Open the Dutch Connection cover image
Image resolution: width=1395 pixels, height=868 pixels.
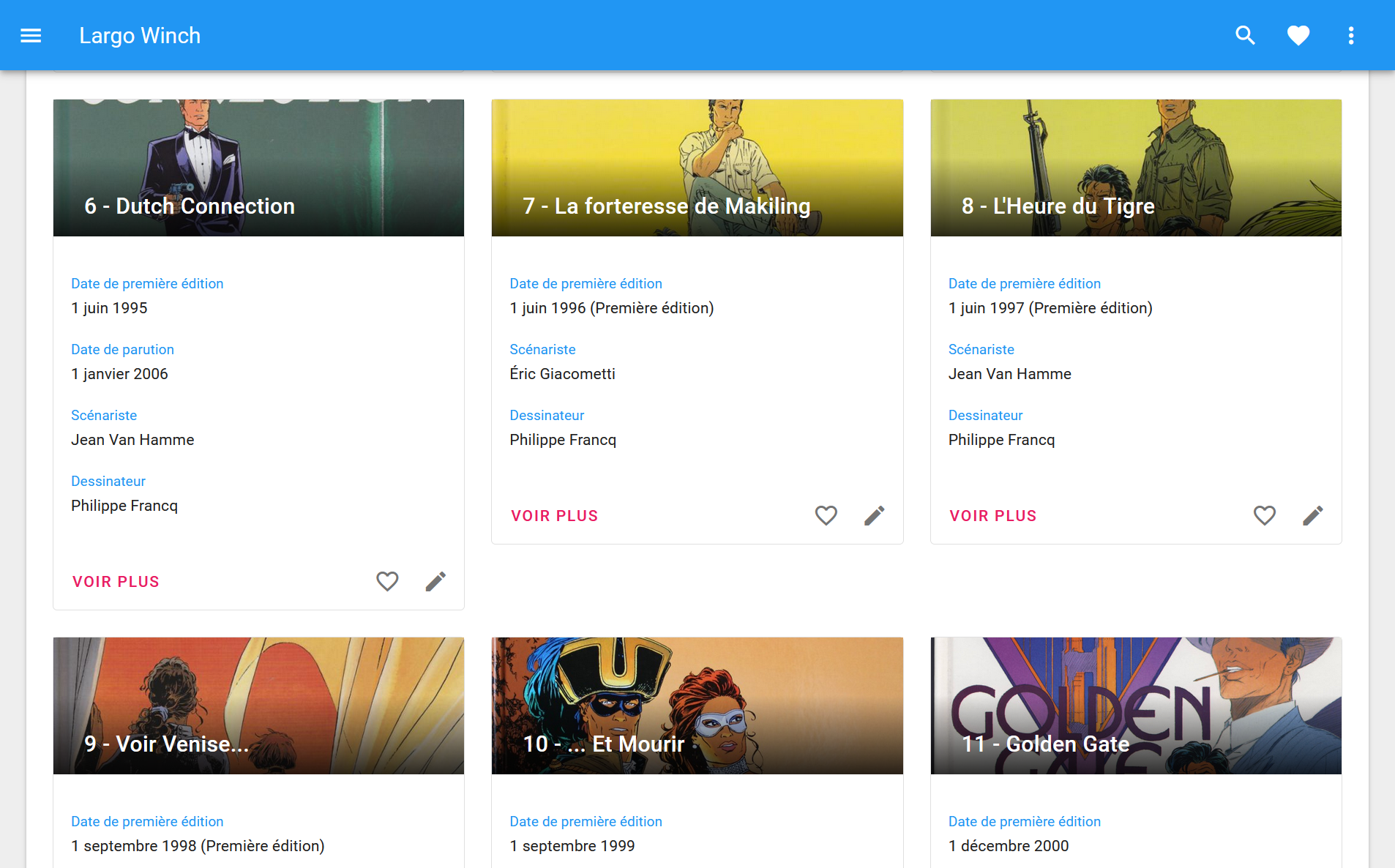pyautogui.click(x=258, y=168)
